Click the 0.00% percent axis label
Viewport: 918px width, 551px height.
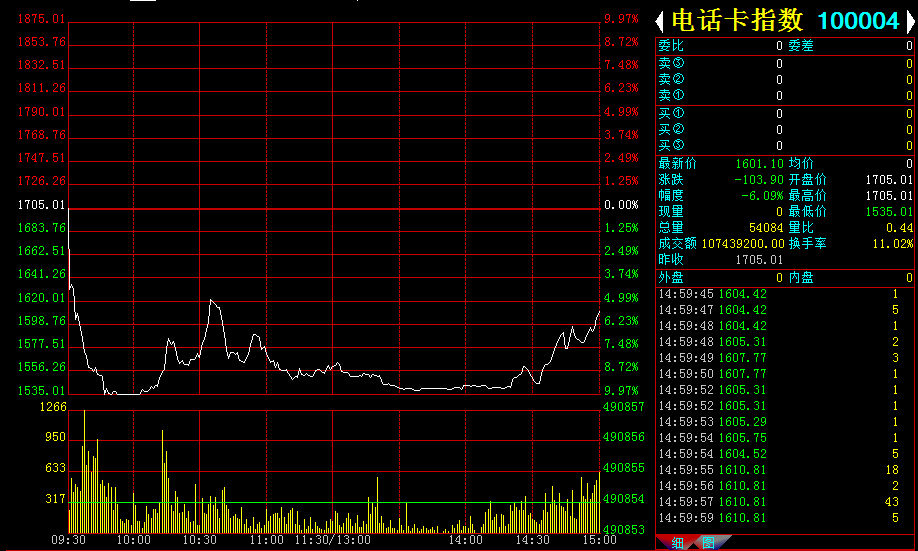click(621, 205)
